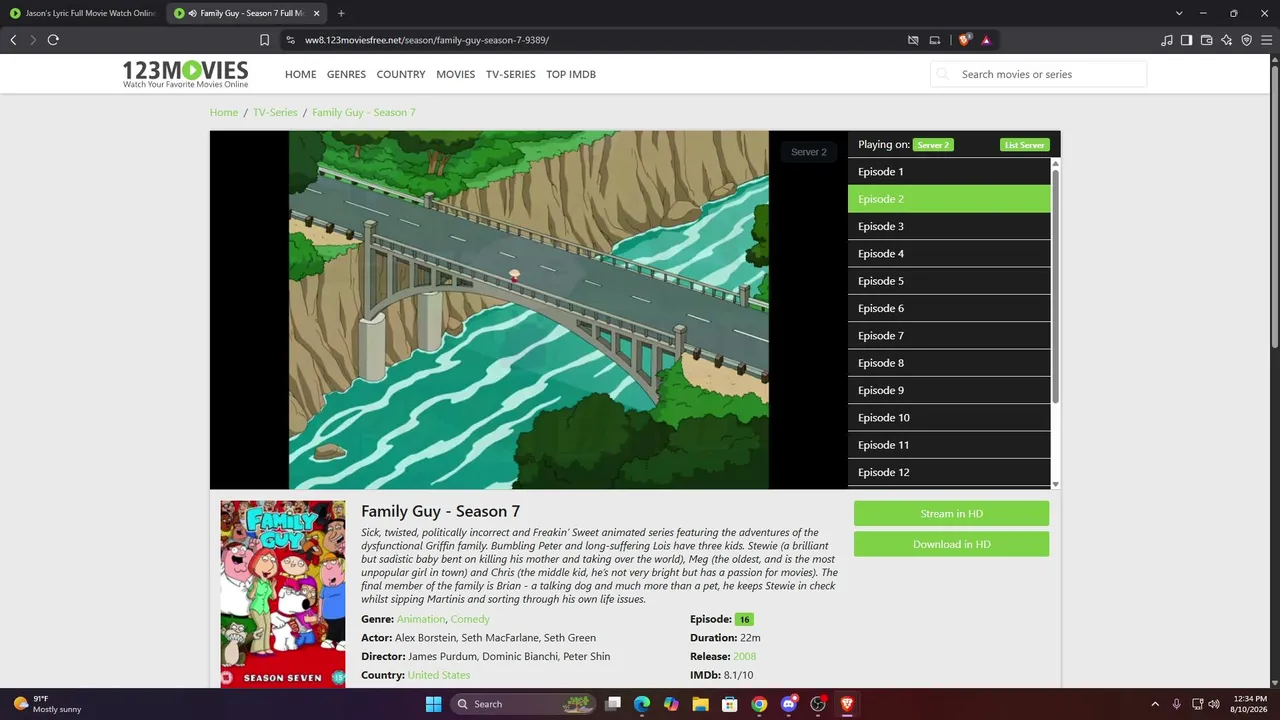This screenshot has width=1280, height=720.
Task: Open Google Chrome from the taskbar
Action: (759, 704)
